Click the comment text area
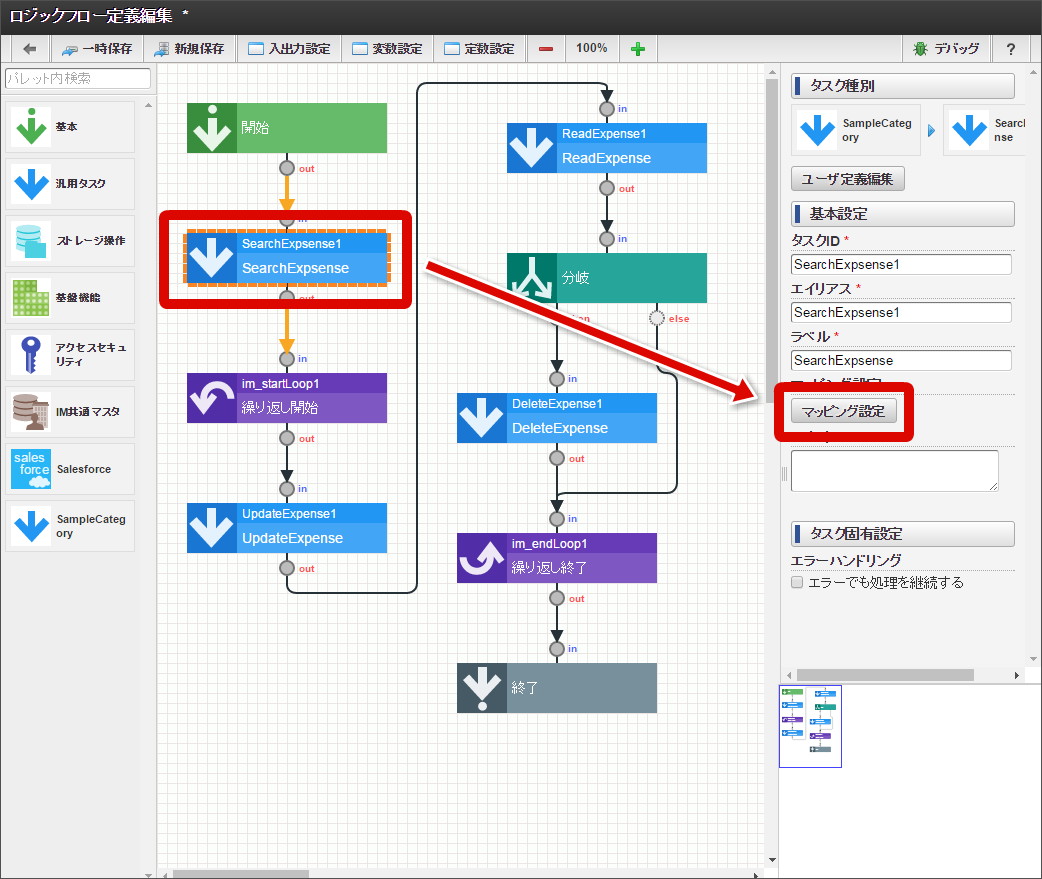1042x879 pixels. pyautogui.click(x=894, y=471)
